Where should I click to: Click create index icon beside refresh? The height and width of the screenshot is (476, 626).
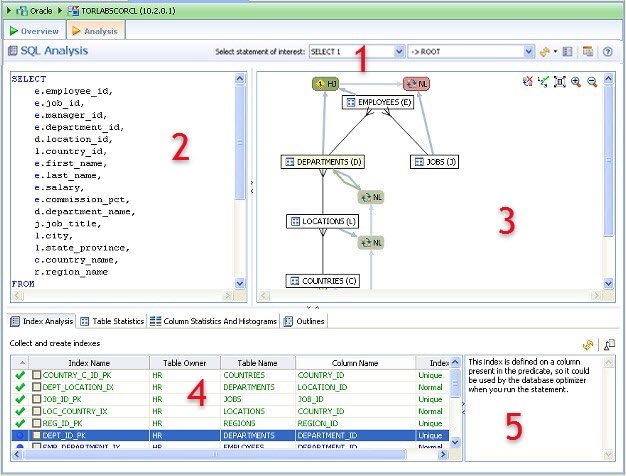tap(609, 344)
